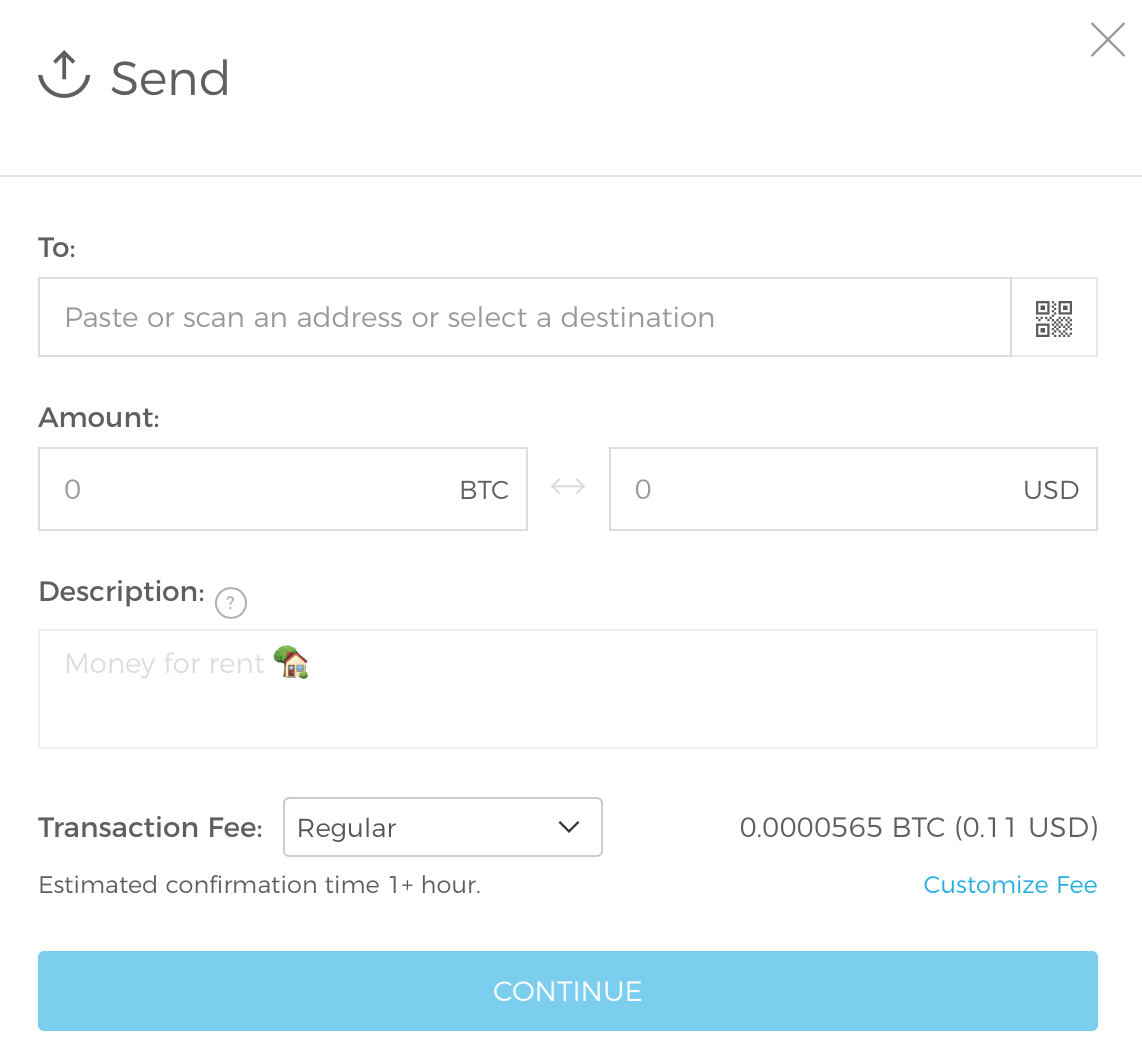Click the BTC to USD swap arrows

tap(568, 488)
